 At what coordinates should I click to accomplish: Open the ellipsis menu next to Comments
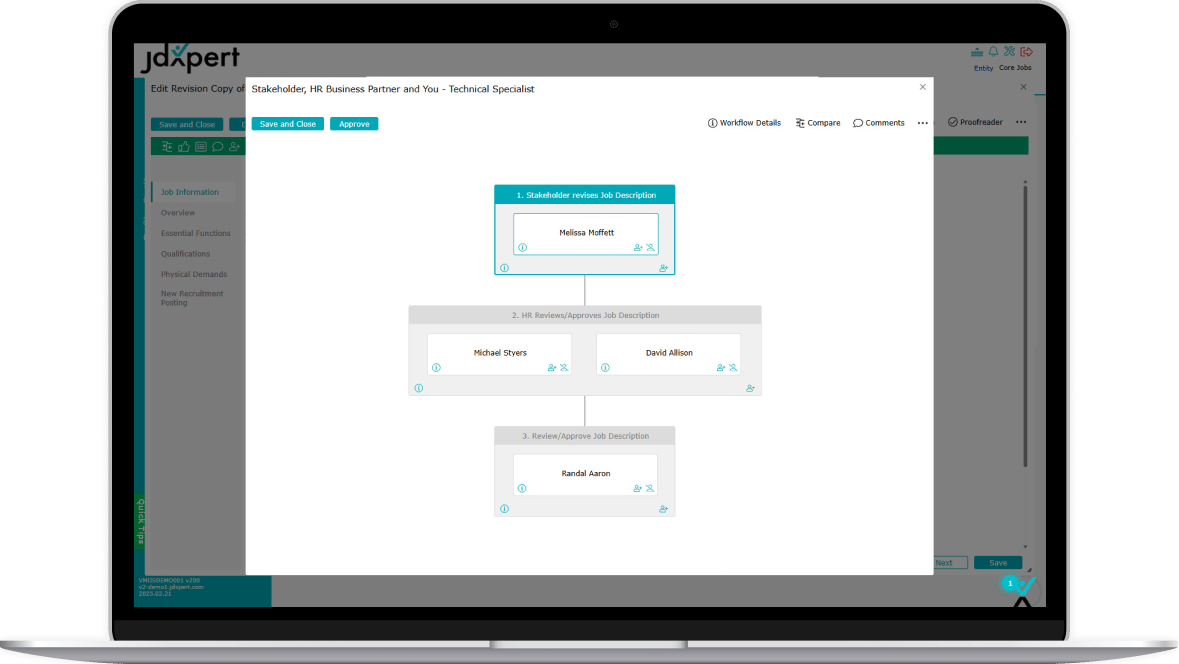(922, 122)
